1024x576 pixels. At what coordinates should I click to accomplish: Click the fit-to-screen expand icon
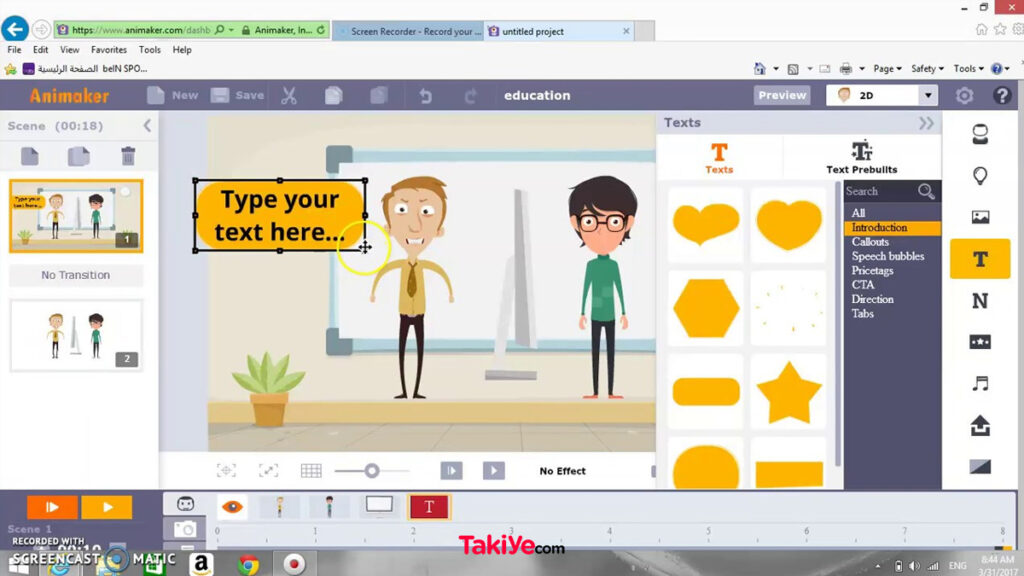click(268, 470)
